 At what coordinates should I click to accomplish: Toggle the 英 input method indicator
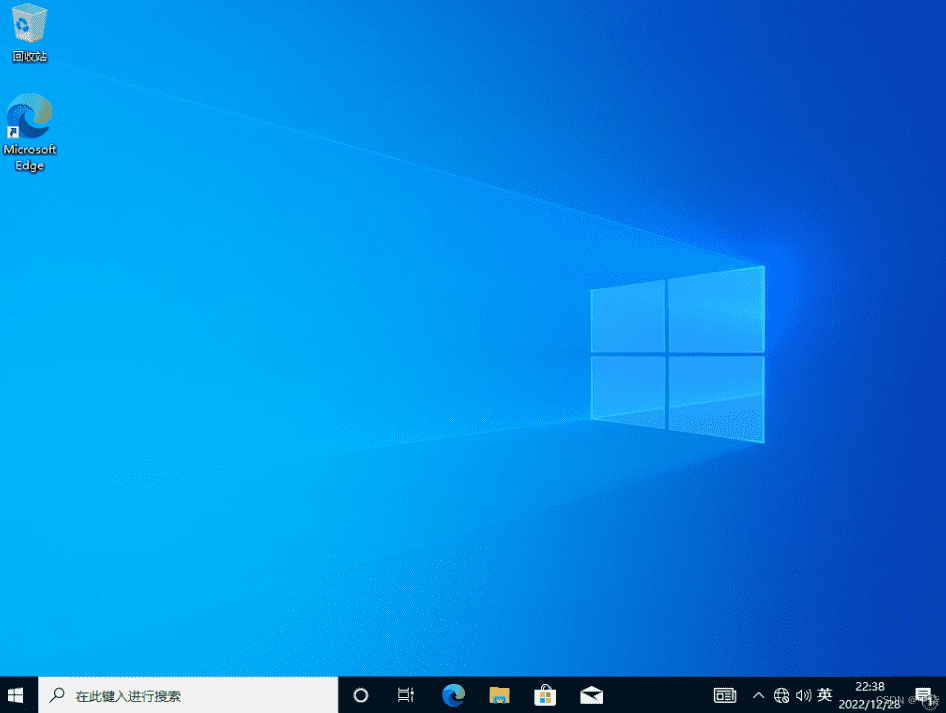click(x=825, y=694)
